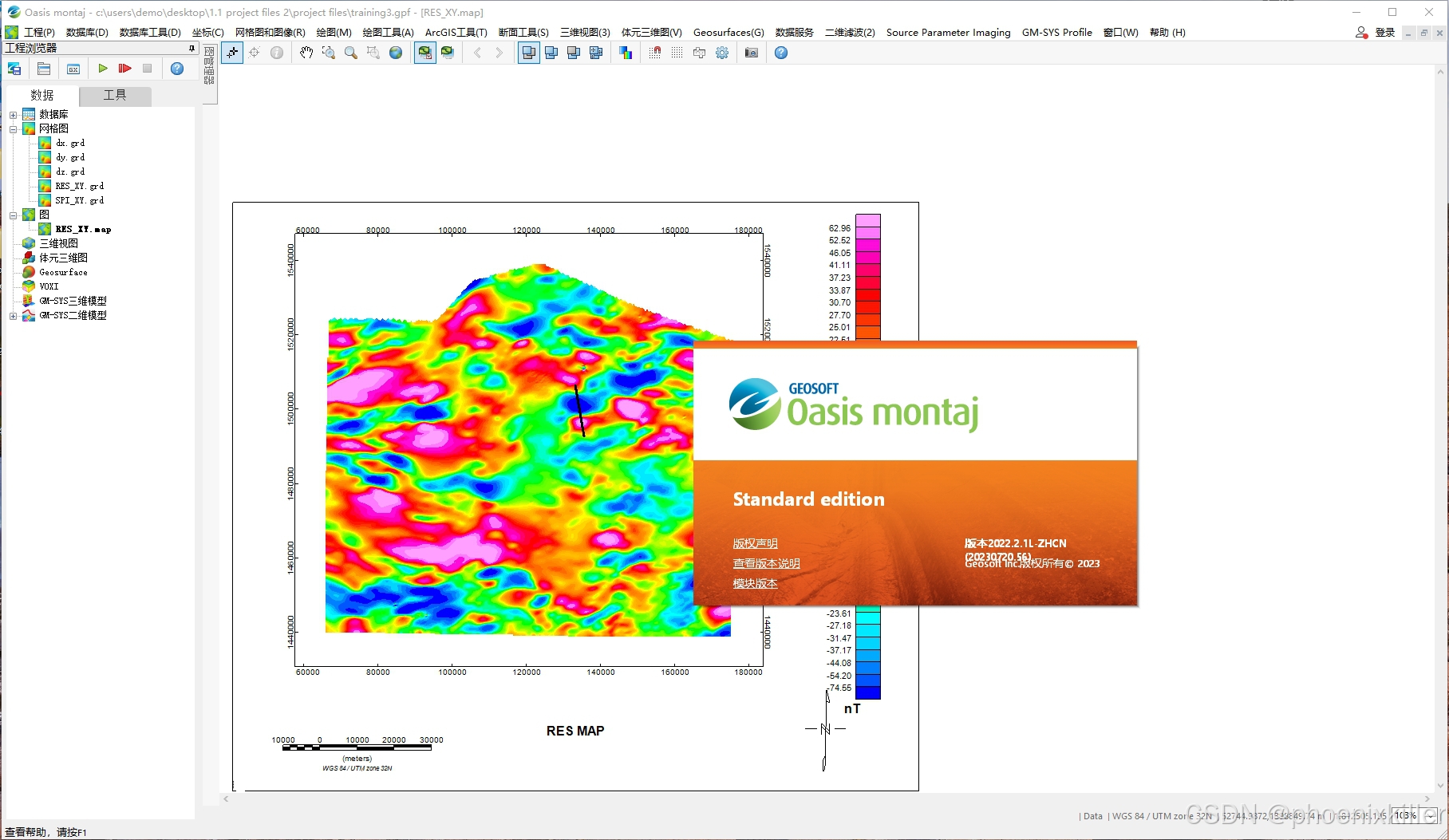Open the map display settings gear icon
The width and height of the screenshot is (1449, 840).
[x=722, y=53]
